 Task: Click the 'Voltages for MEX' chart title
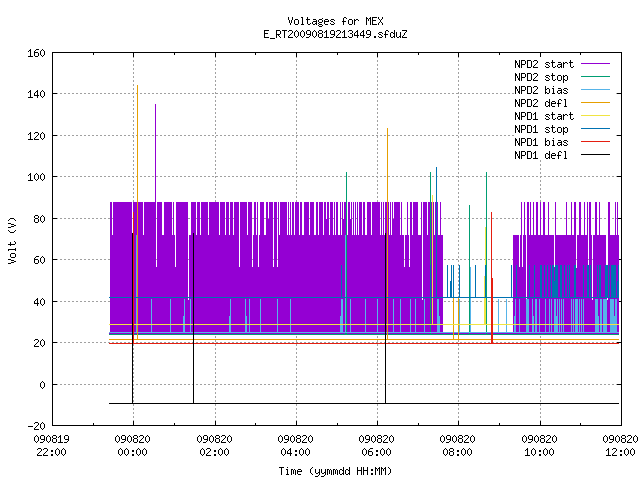pos(335,21)
